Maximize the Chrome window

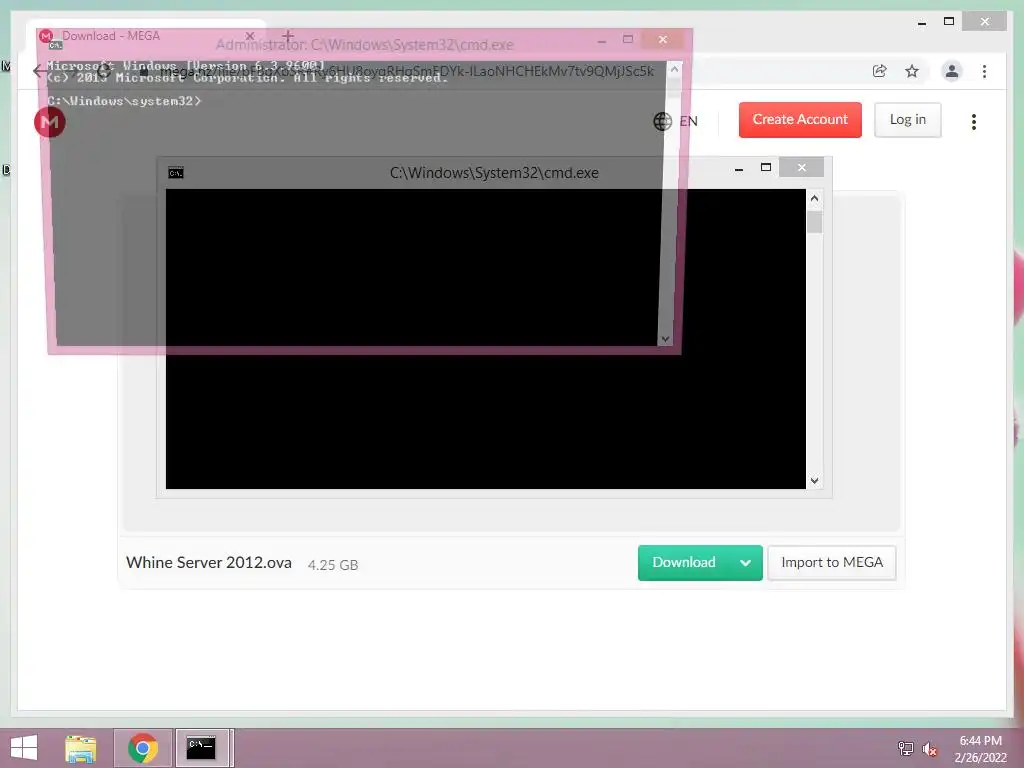point(949,22)
